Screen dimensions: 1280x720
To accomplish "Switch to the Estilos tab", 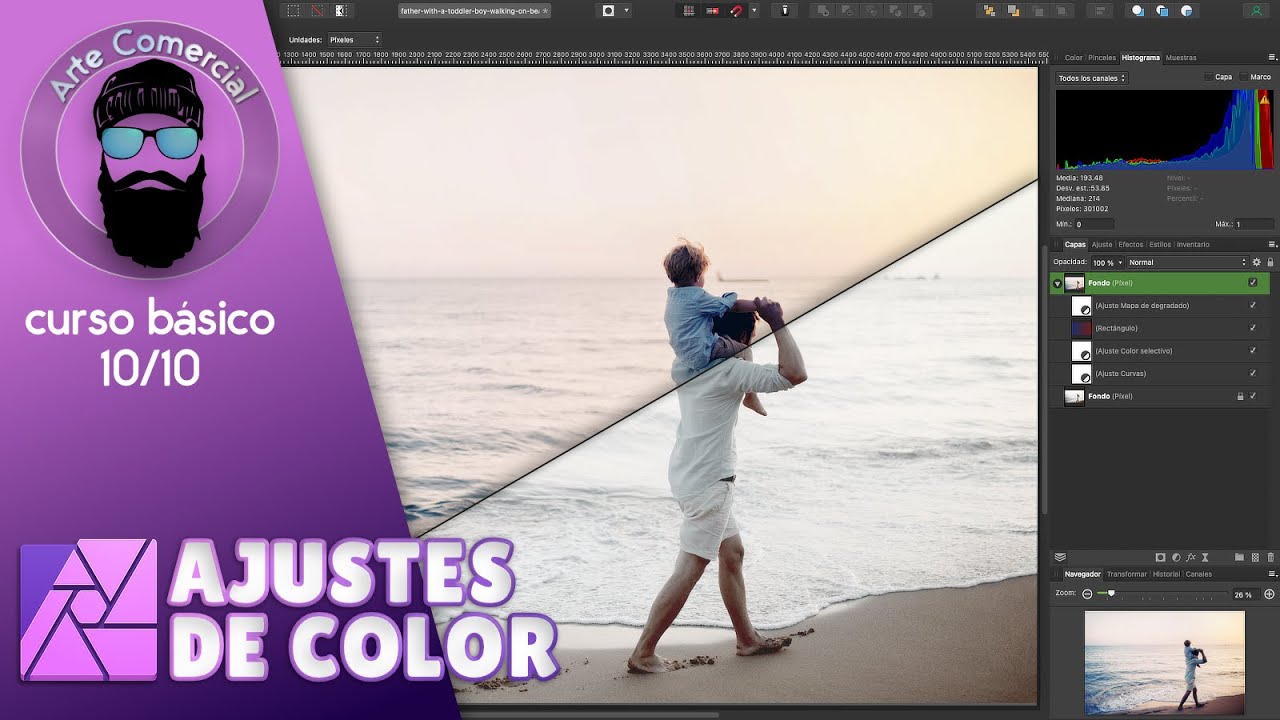I will click(x=1160, y=244).
